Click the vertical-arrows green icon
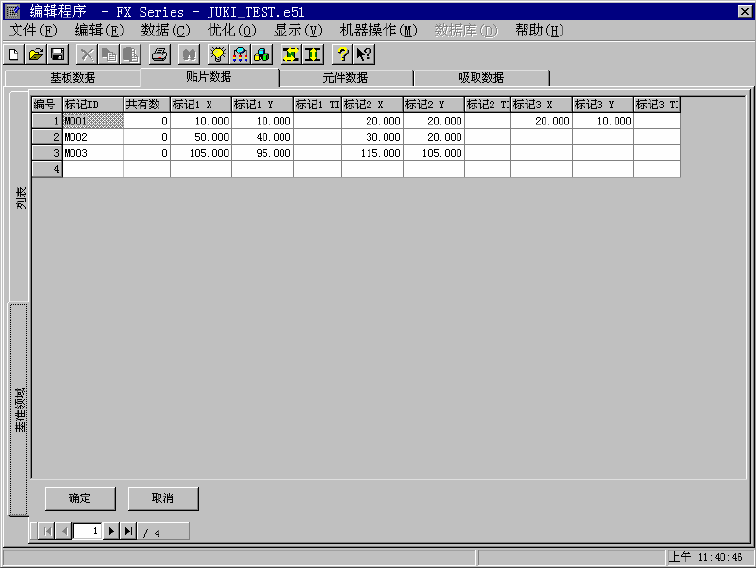Screen dimensions: 756x568 click(x=312, y=54)
